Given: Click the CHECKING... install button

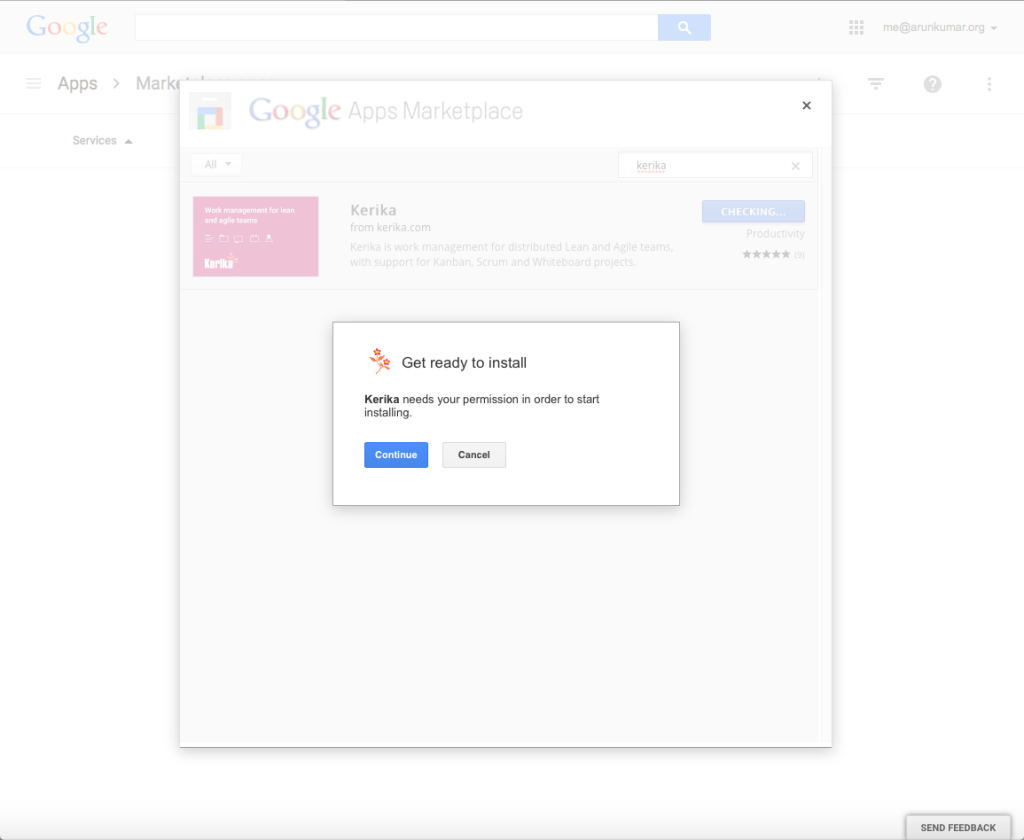Looking at the screenshot, I should click(x=753, y=212).
